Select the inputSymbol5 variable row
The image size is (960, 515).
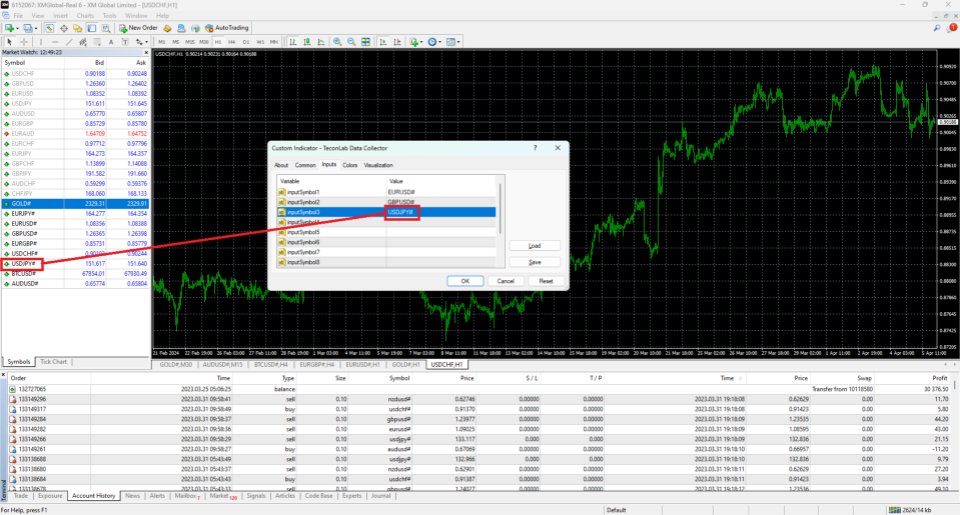[386, 232]
